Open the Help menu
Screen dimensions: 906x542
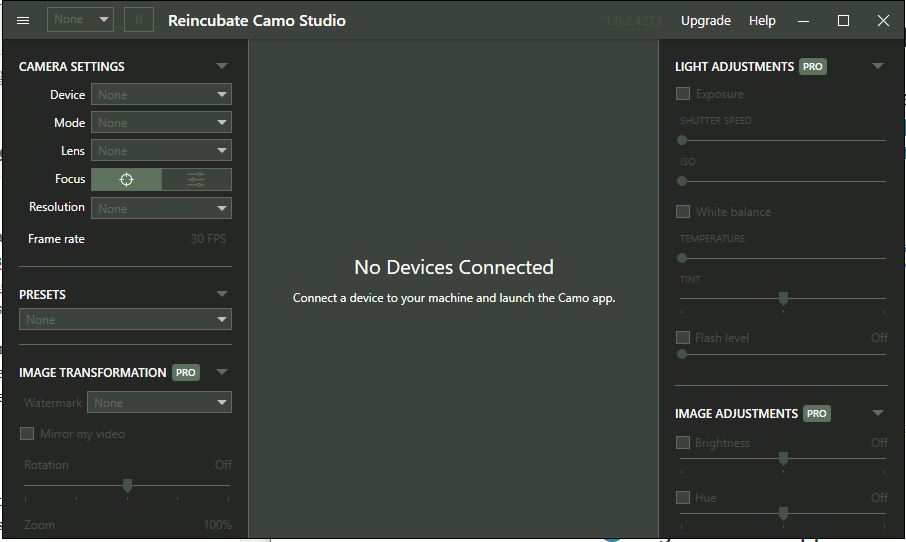click(x=762, y=20)
